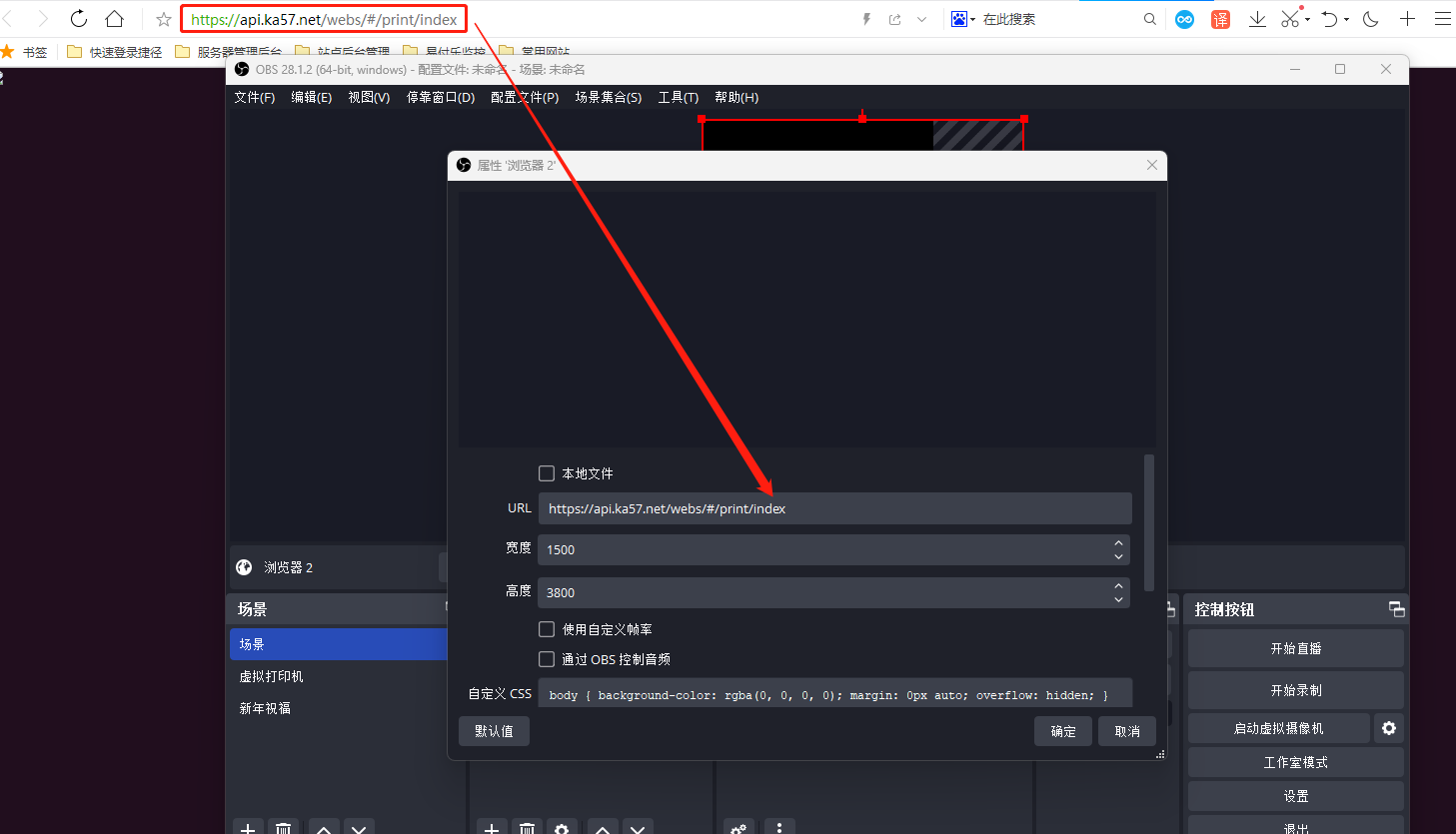1456x834 pixels.
Task: Open virtual camera settings gear icon
Action: point(1388,728)
